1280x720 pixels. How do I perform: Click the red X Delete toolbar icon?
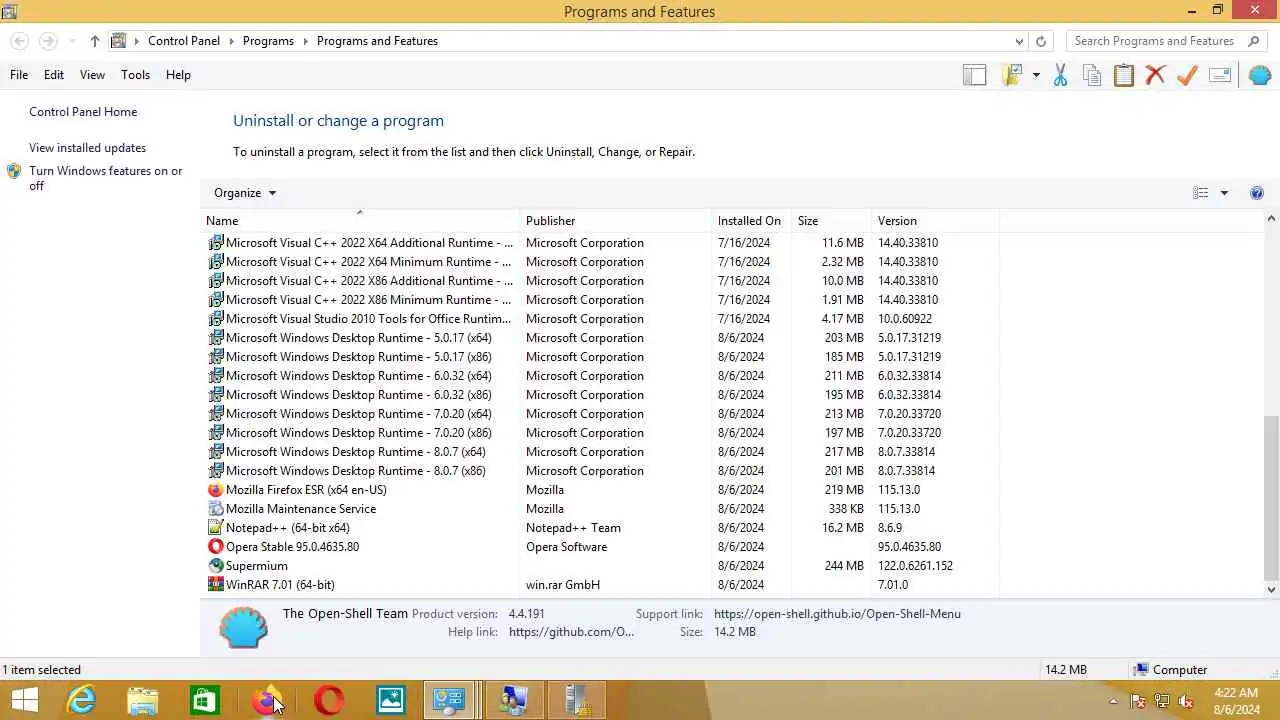click(1155, 75)
